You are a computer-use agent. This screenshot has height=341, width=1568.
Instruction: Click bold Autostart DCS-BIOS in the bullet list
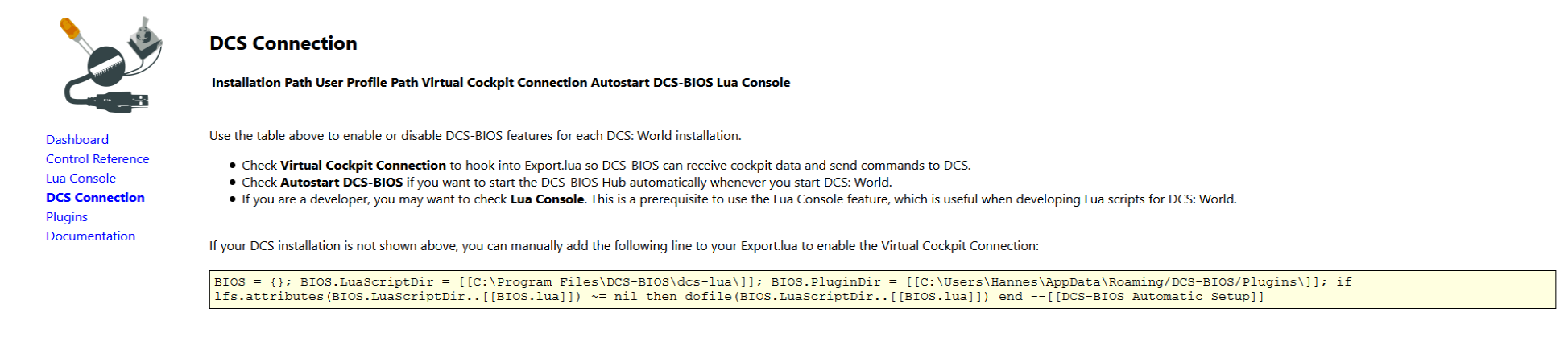tap(341, 183)
